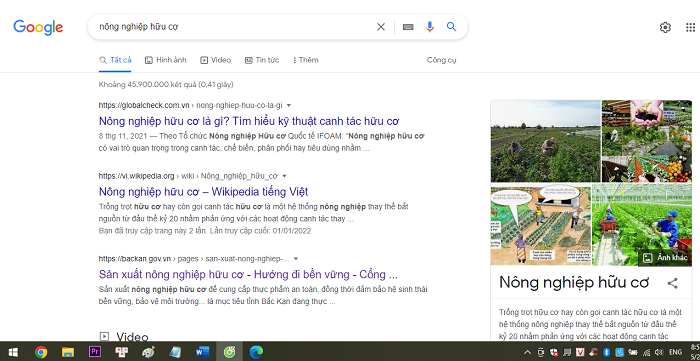This screenshot has width=700, height=361.
Task: Open Microsoft Word from the taskbar
Action: point(202,352)
